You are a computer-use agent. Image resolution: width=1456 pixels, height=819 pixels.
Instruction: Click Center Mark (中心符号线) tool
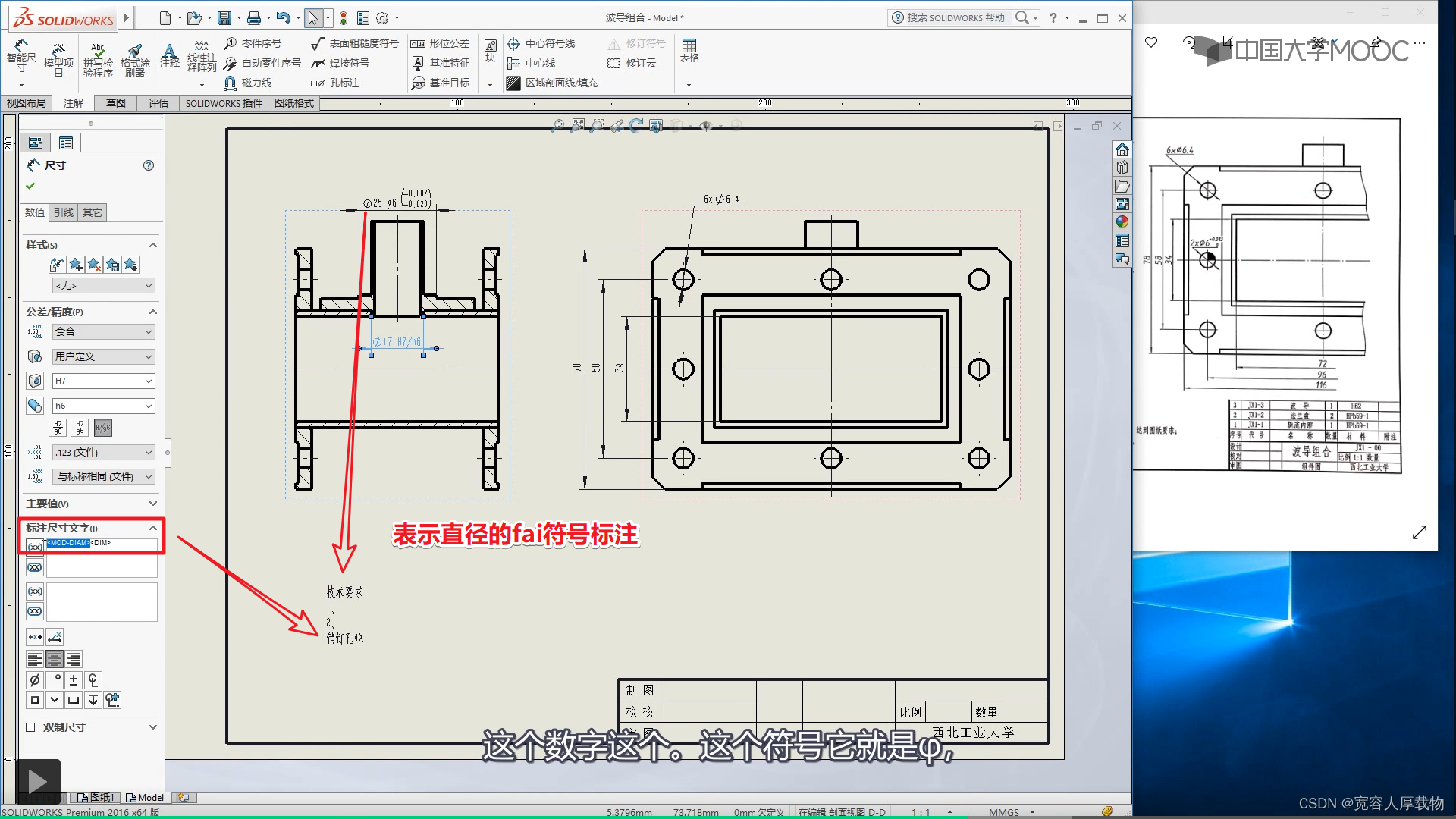click(541, 43)
